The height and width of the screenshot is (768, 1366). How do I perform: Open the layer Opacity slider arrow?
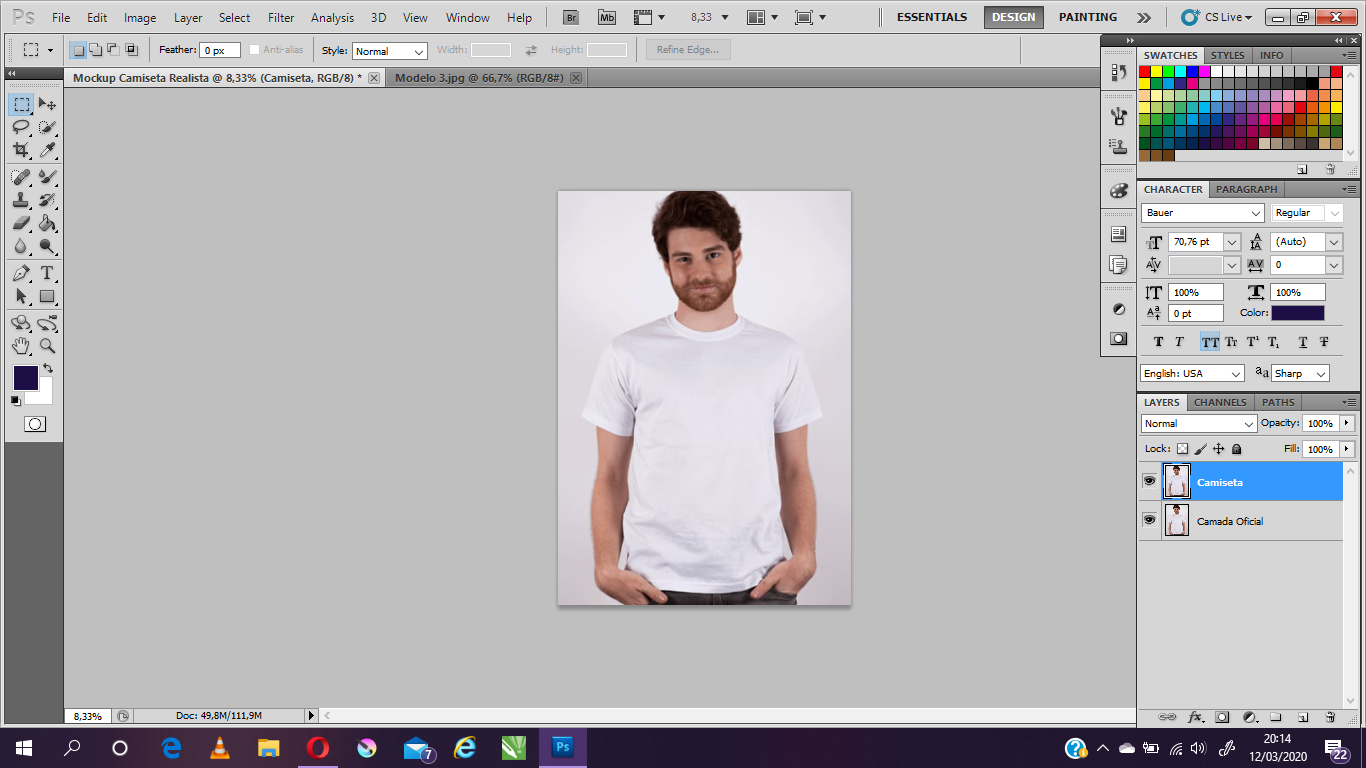click(x=1347, y=423)
